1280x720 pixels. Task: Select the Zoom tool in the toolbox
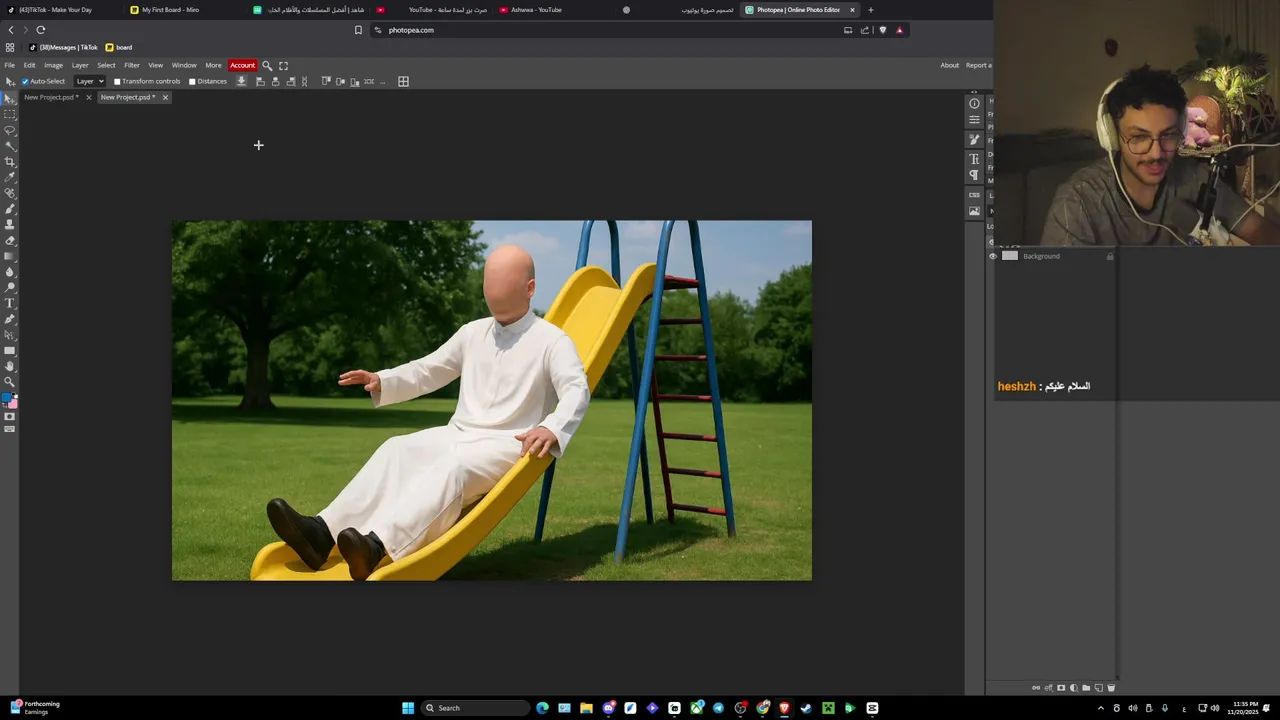[10, 382]
